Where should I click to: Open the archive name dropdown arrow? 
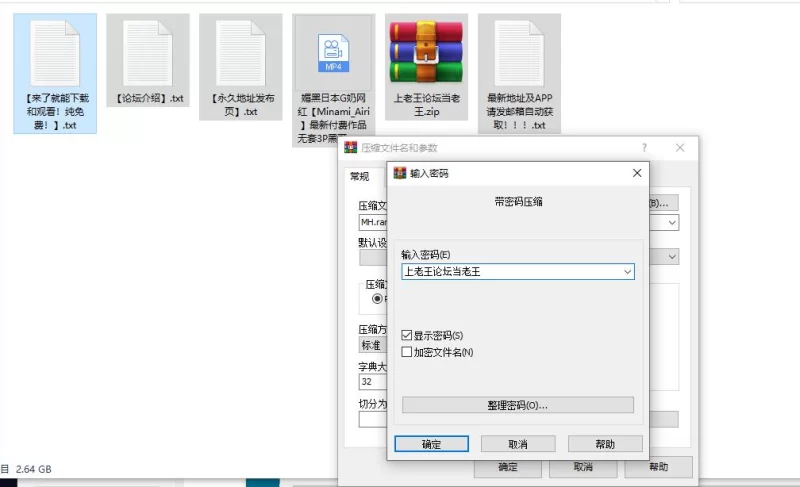[672, 222]
